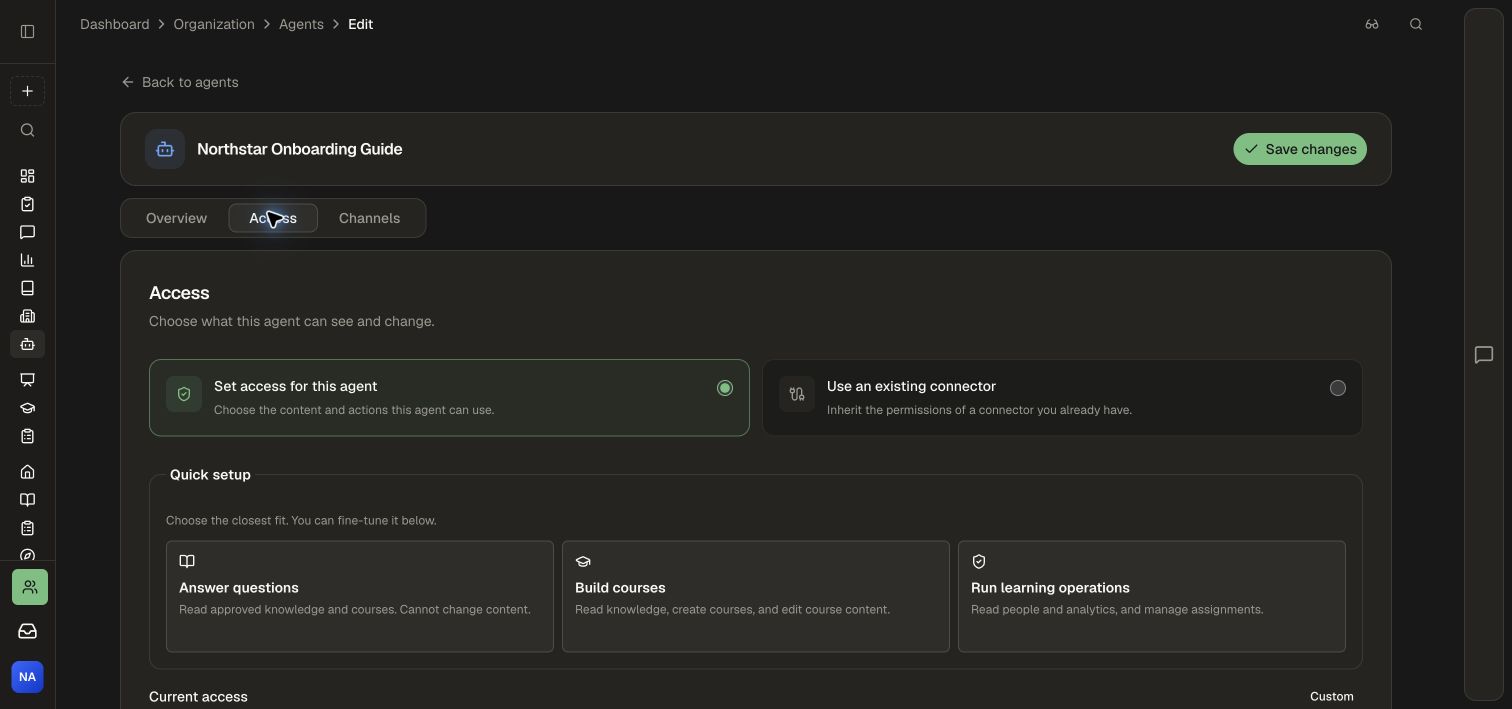Open search from the sidebar magnifier

(27, 130)
